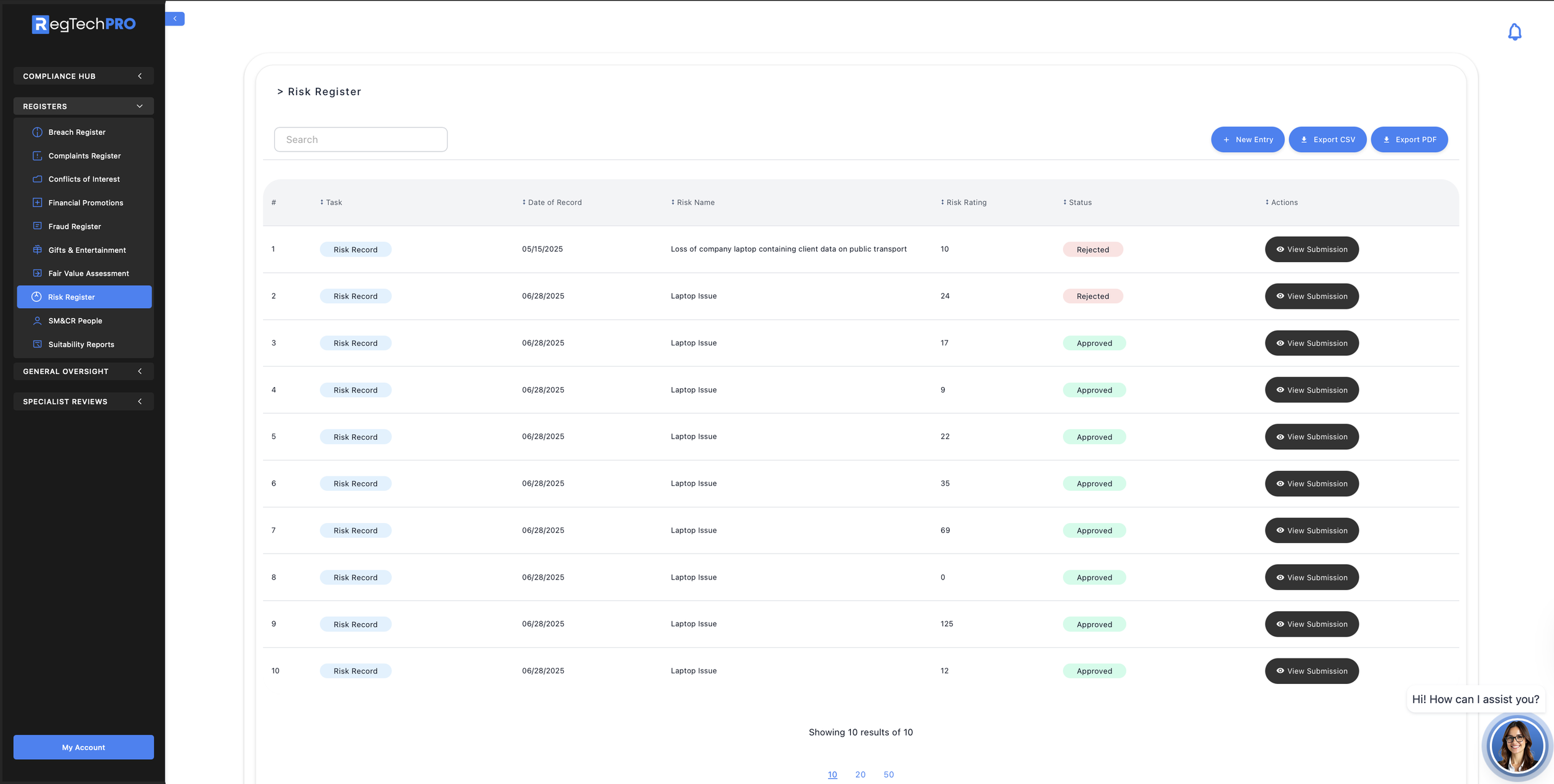This screenshot has height=784, width=1554.
Task: Expand the Compliance Hub section
Action: click(83, 76)
